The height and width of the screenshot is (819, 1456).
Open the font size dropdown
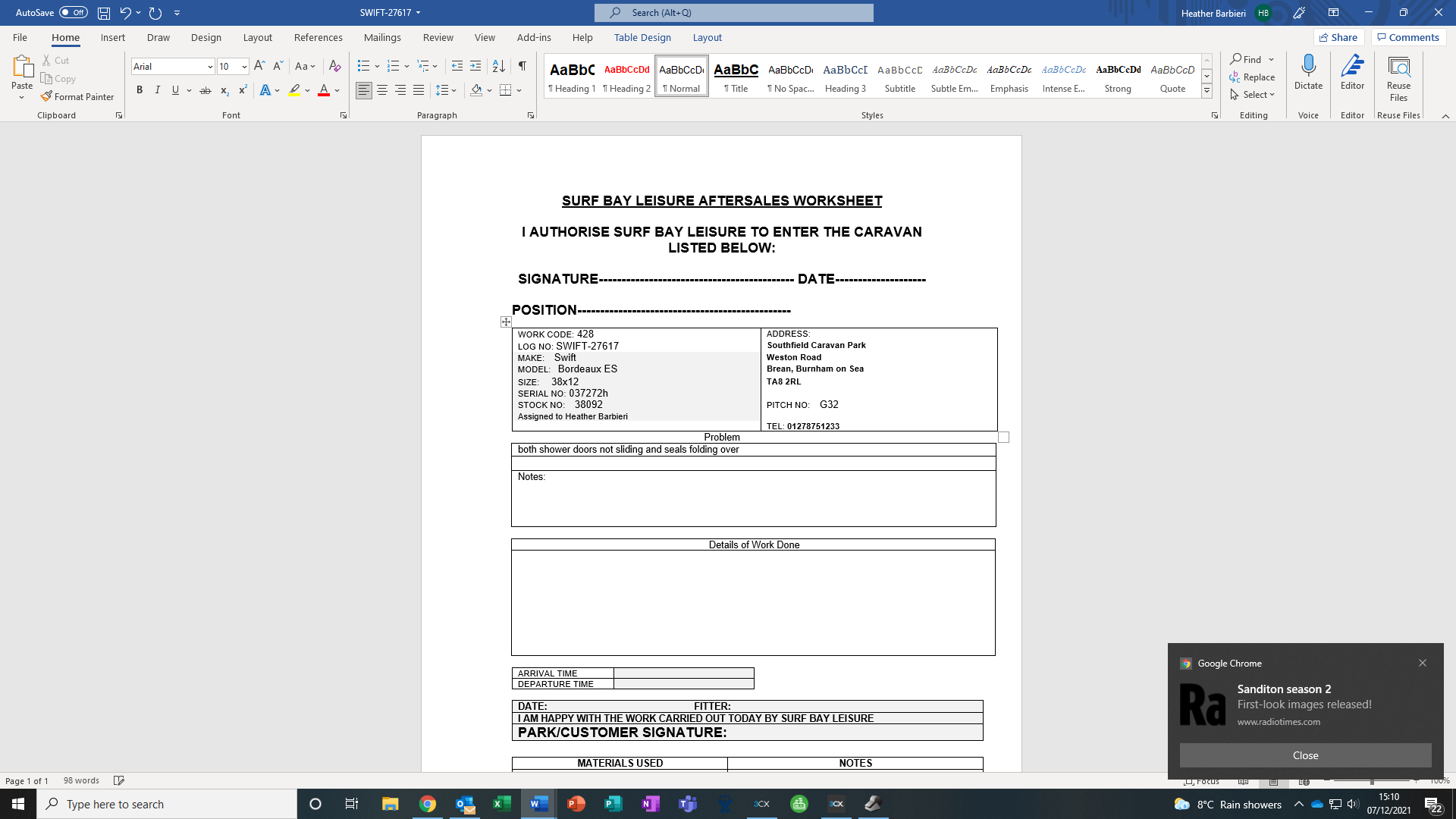(x=244, y=67)
